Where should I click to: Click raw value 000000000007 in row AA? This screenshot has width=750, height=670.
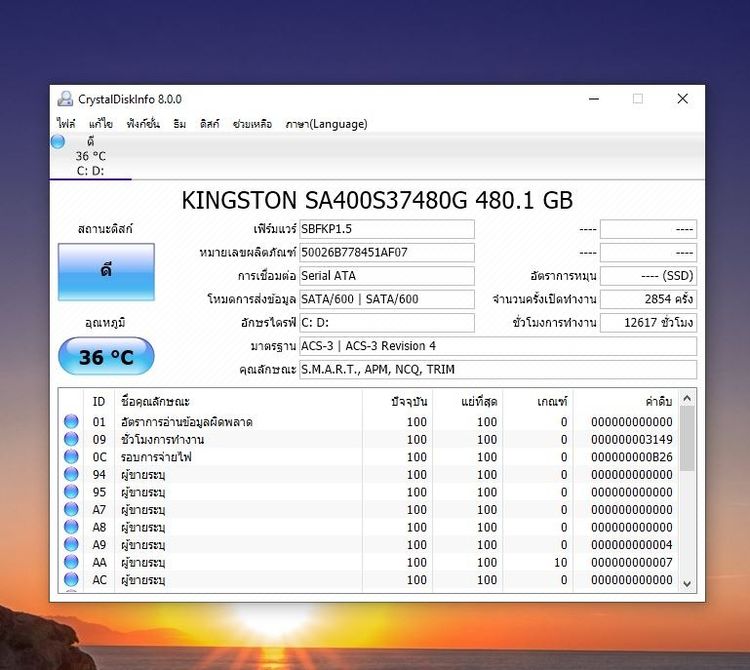click(x=631, y=562)
